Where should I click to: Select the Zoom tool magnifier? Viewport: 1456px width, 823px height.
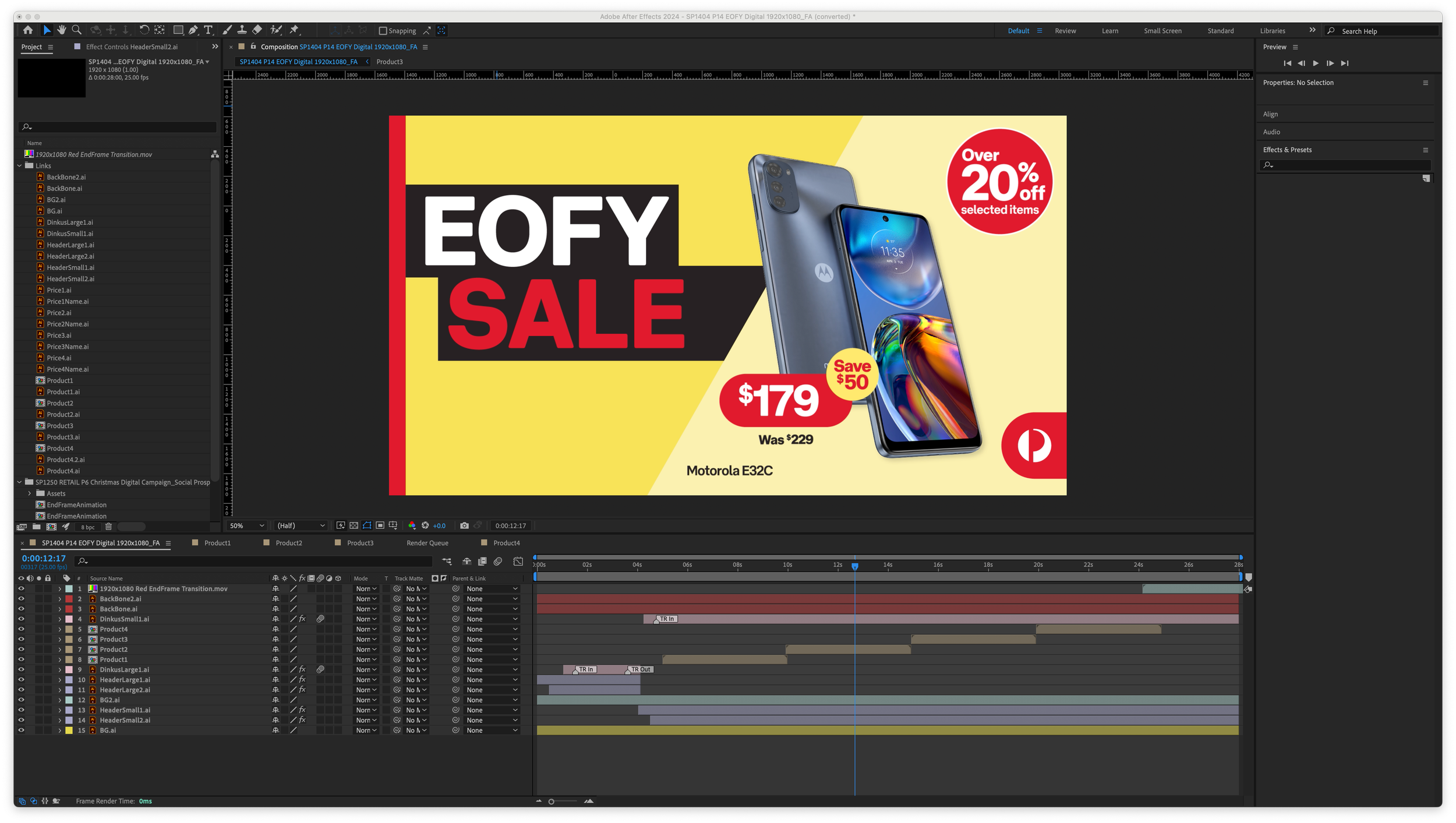click(x=76, y=30)
